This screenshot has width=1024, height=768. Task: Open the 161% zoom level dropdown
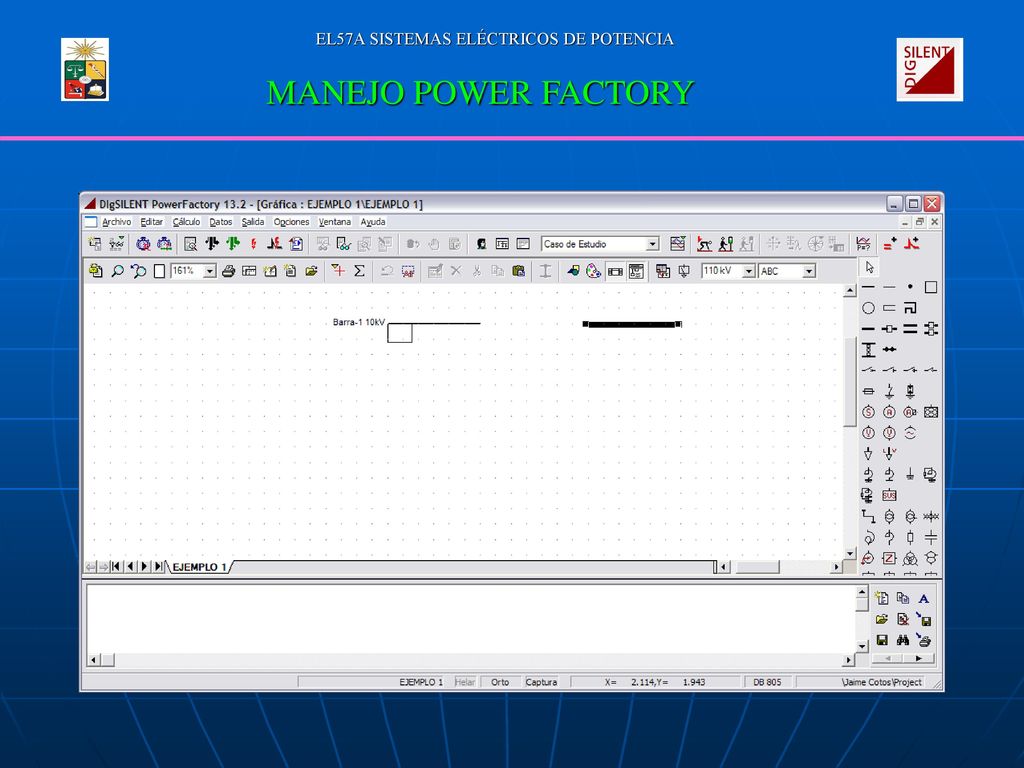tap(210, 271)
